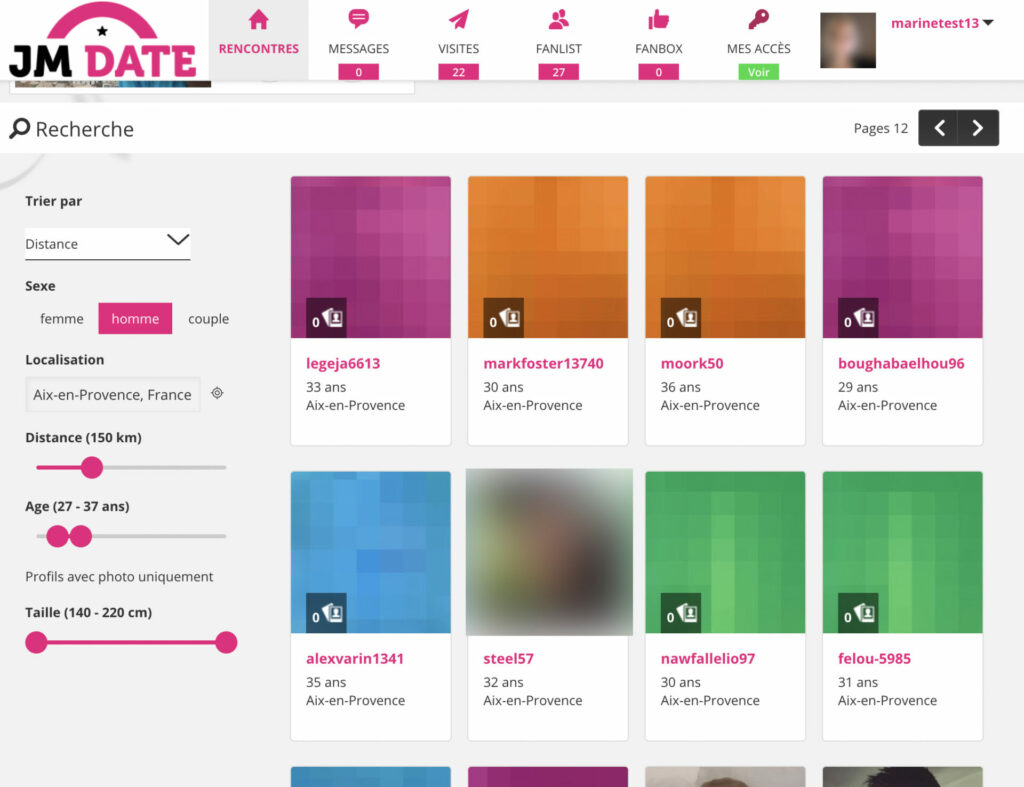
Task: Open legeja6613 profile link
Action: click(343, 363)
